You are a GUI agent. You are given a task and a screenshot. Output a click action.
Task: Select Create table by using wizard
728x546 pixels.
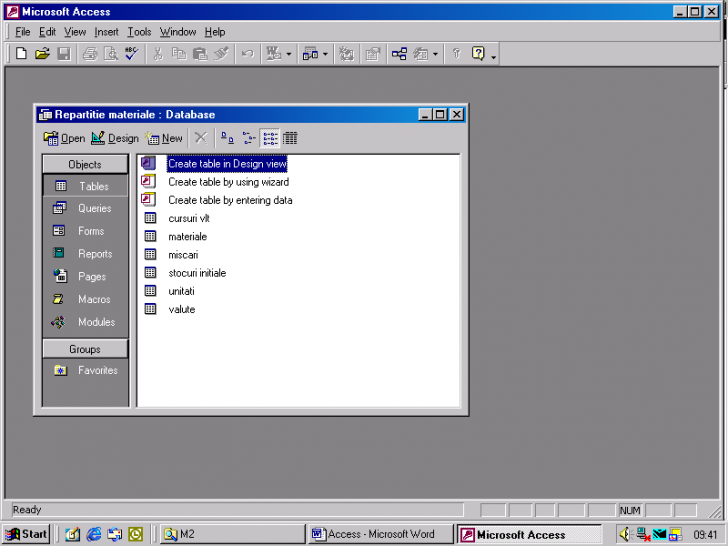tap(228, 182)
